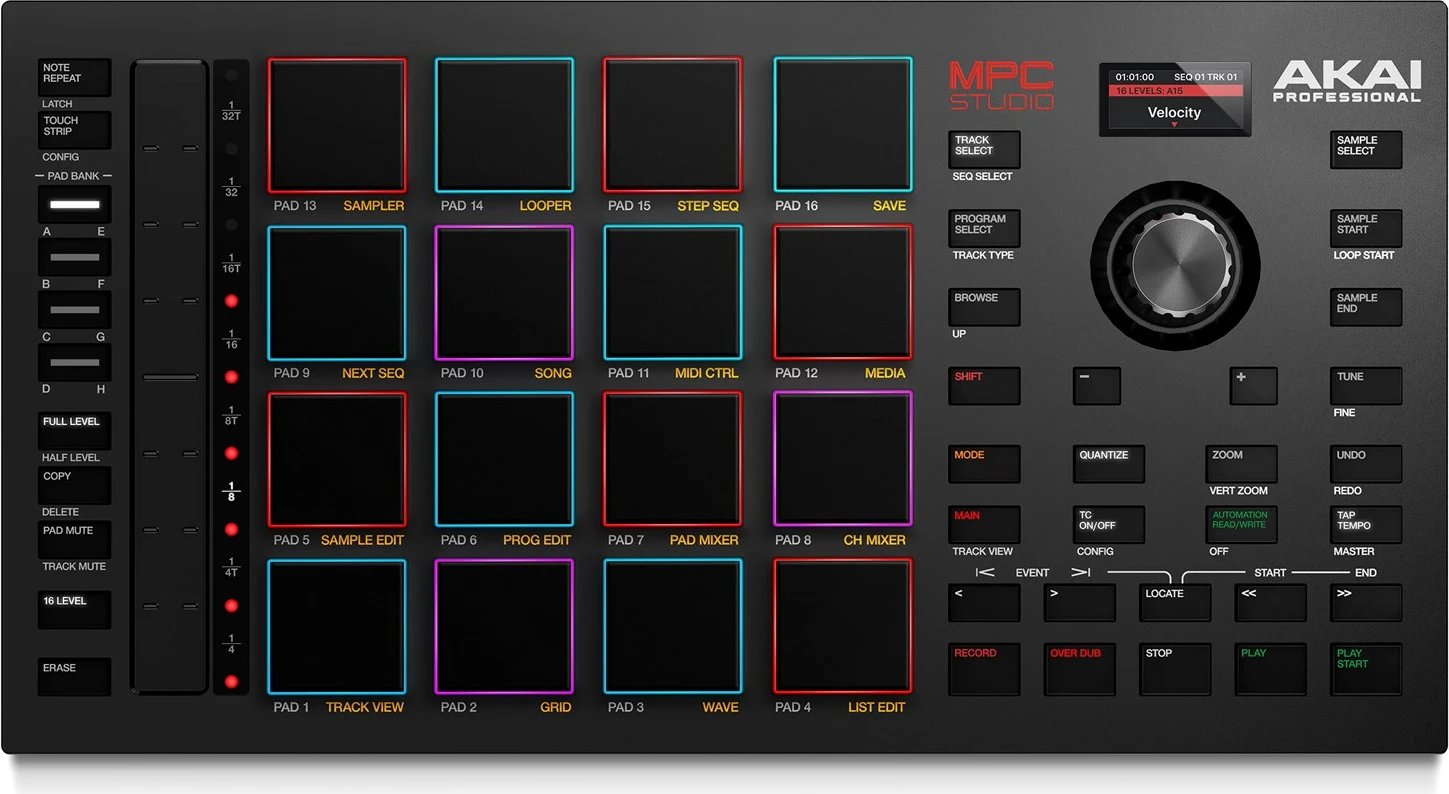Tap Pad 2 labeled GRID
This screenshot has height=794, width=1449.
tap(504, 626)
